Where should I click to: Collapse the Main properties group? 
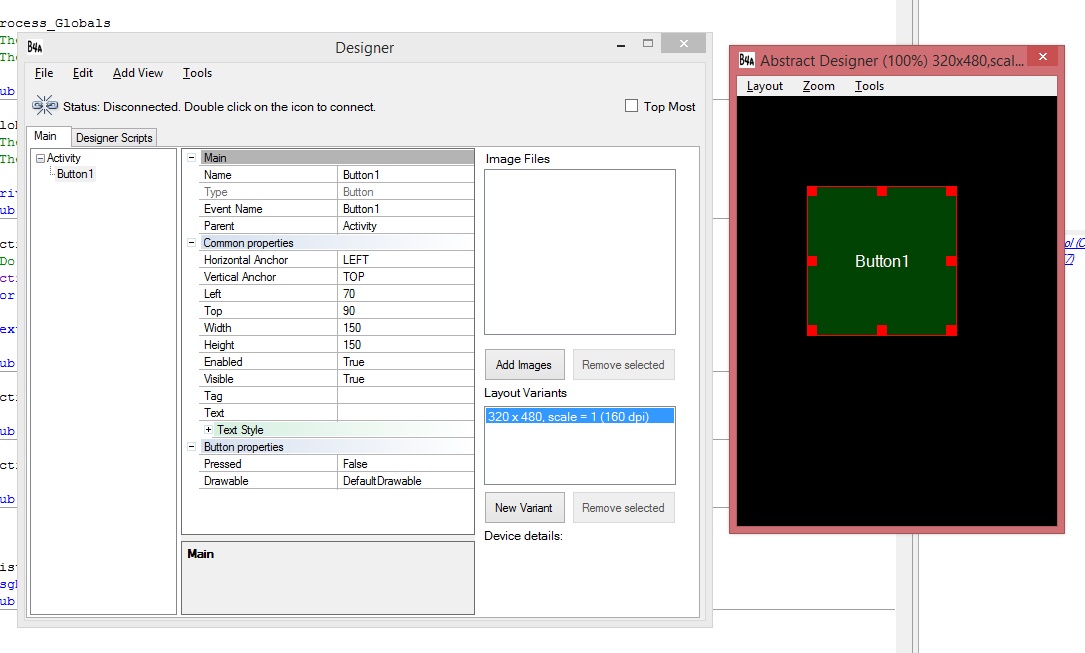click(192, 158)
